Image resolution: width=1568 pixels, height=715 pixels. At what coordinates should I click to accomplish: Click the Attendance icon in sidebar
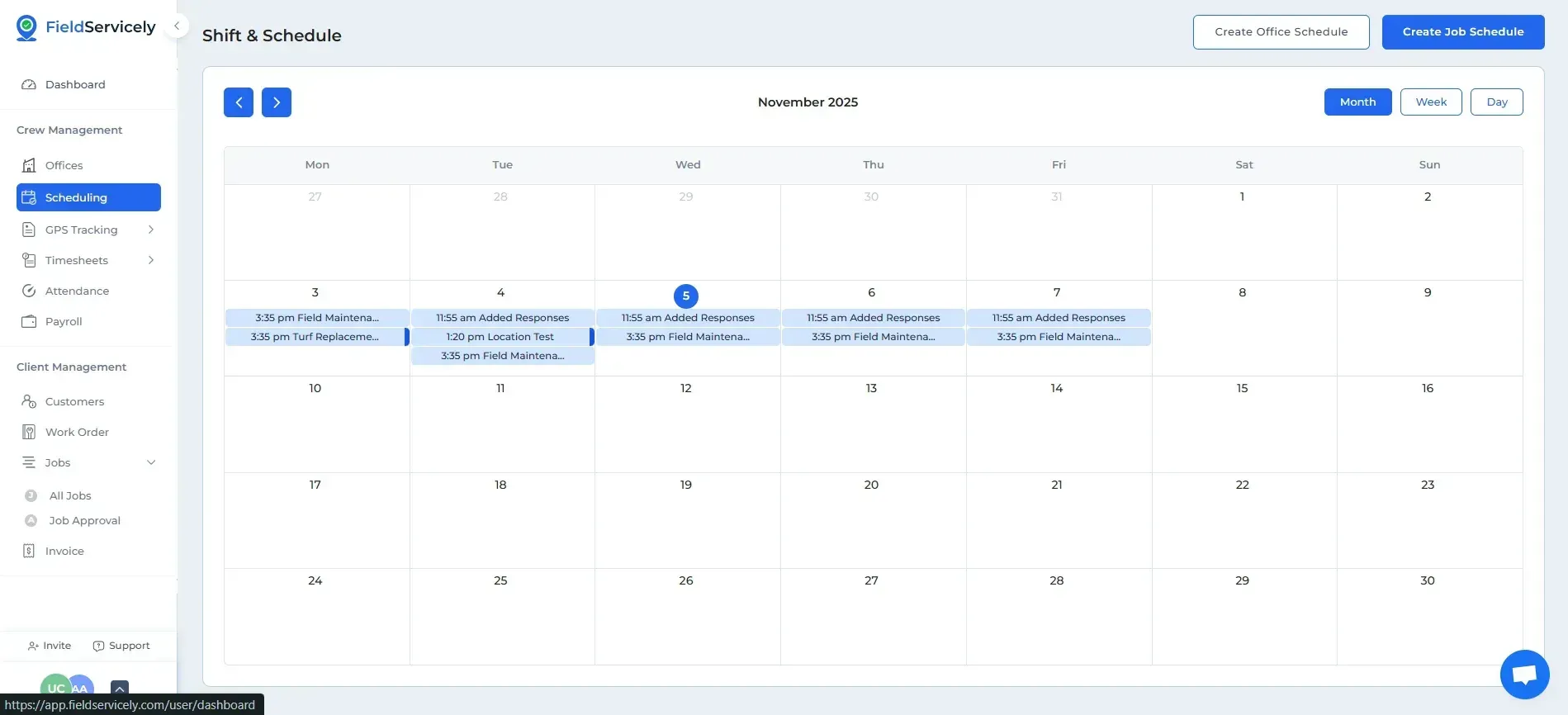(x=29, y=291)
